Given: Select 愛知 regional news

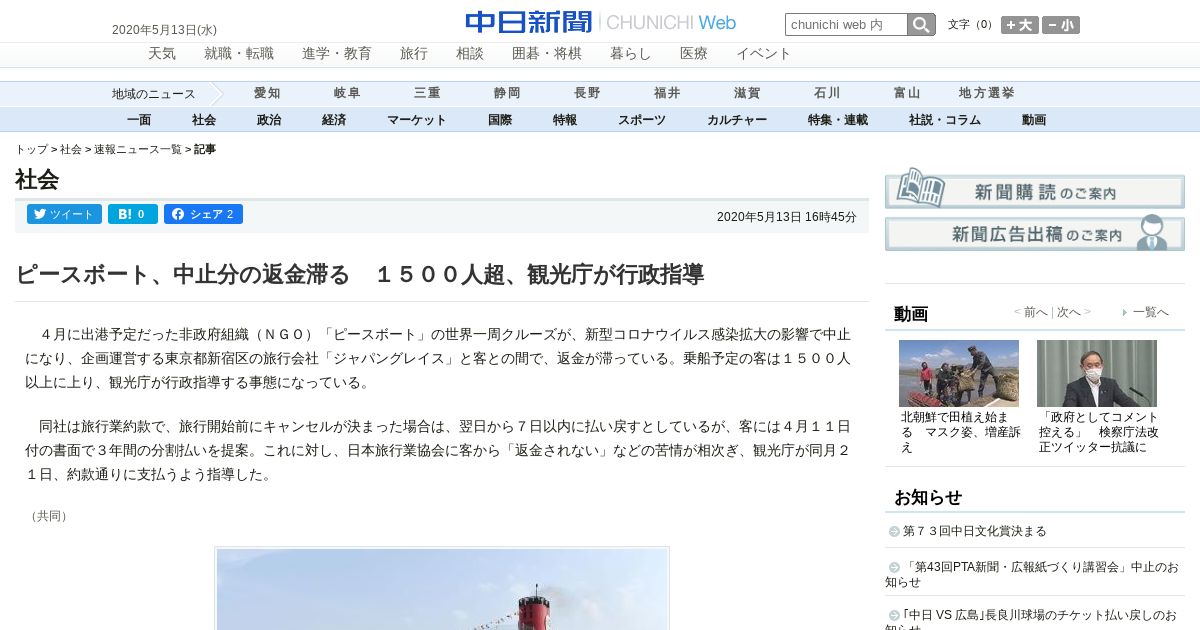Looking at the screenshot, I should [x=267, y=93].
